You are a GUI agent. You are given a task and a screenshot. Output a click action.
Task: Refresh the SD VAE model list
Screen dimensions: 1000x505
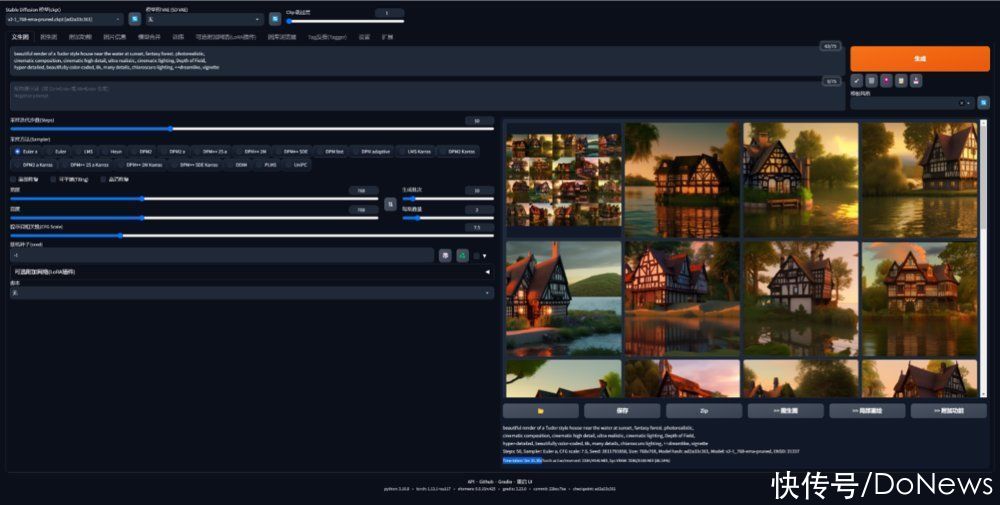point(275,19)
